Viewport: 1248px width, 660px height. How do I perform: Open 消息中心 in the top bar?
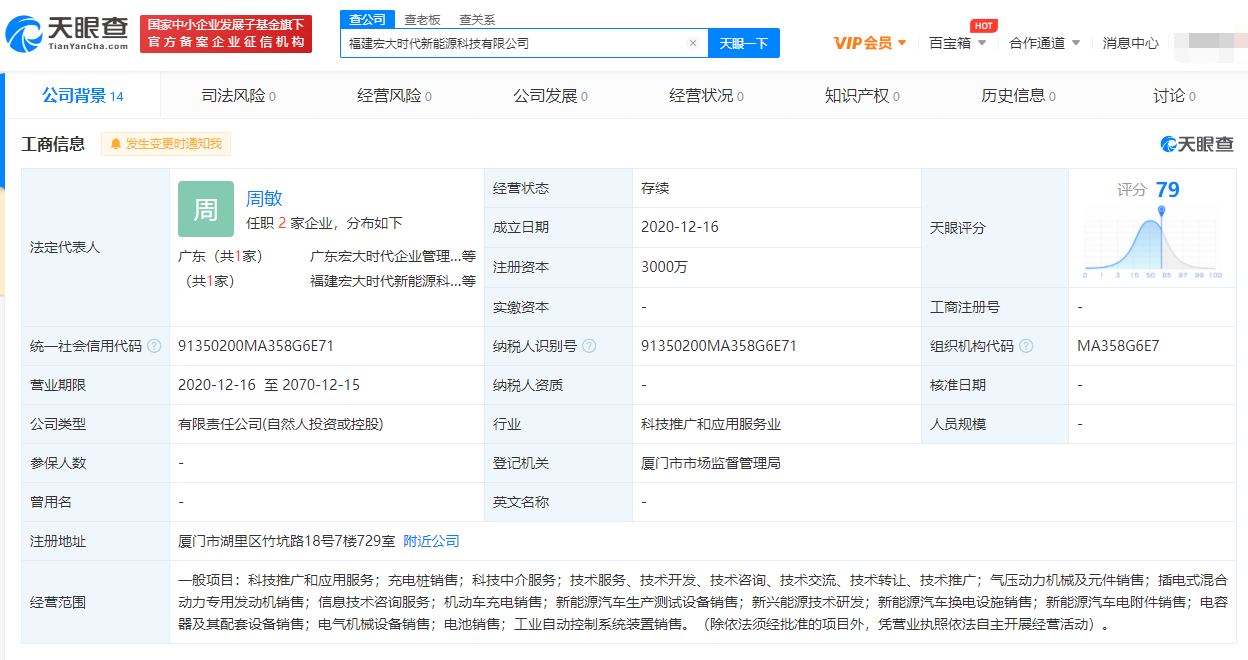[x=1130, y=43]
